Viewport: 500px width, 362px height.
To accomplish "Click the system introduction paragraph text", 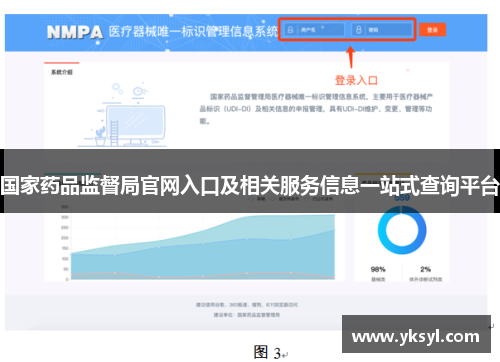I will (316, 109).
